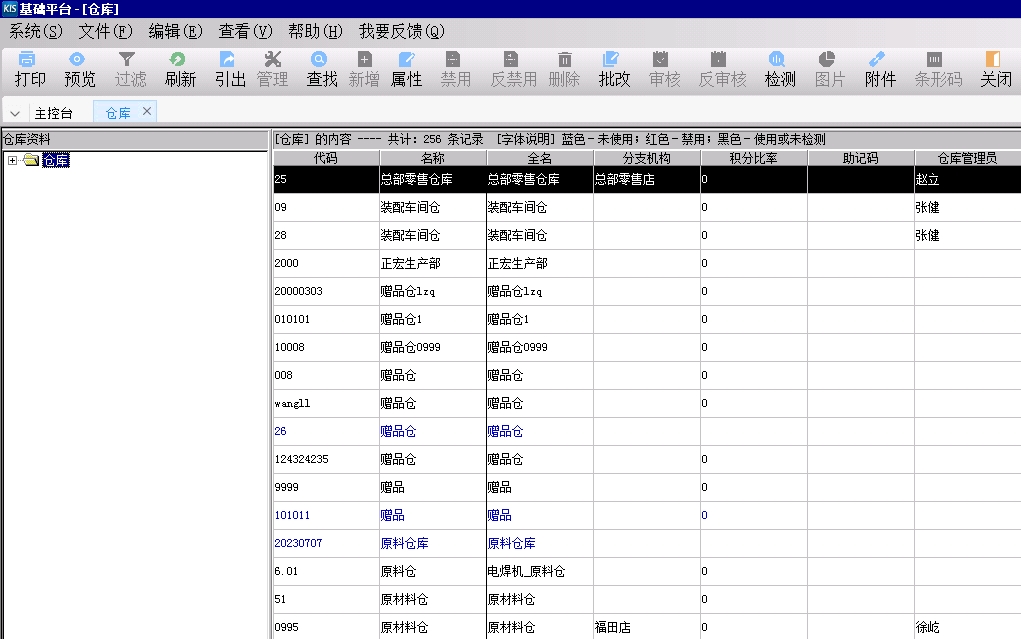Click code cell 20000303

pos(326,291)
